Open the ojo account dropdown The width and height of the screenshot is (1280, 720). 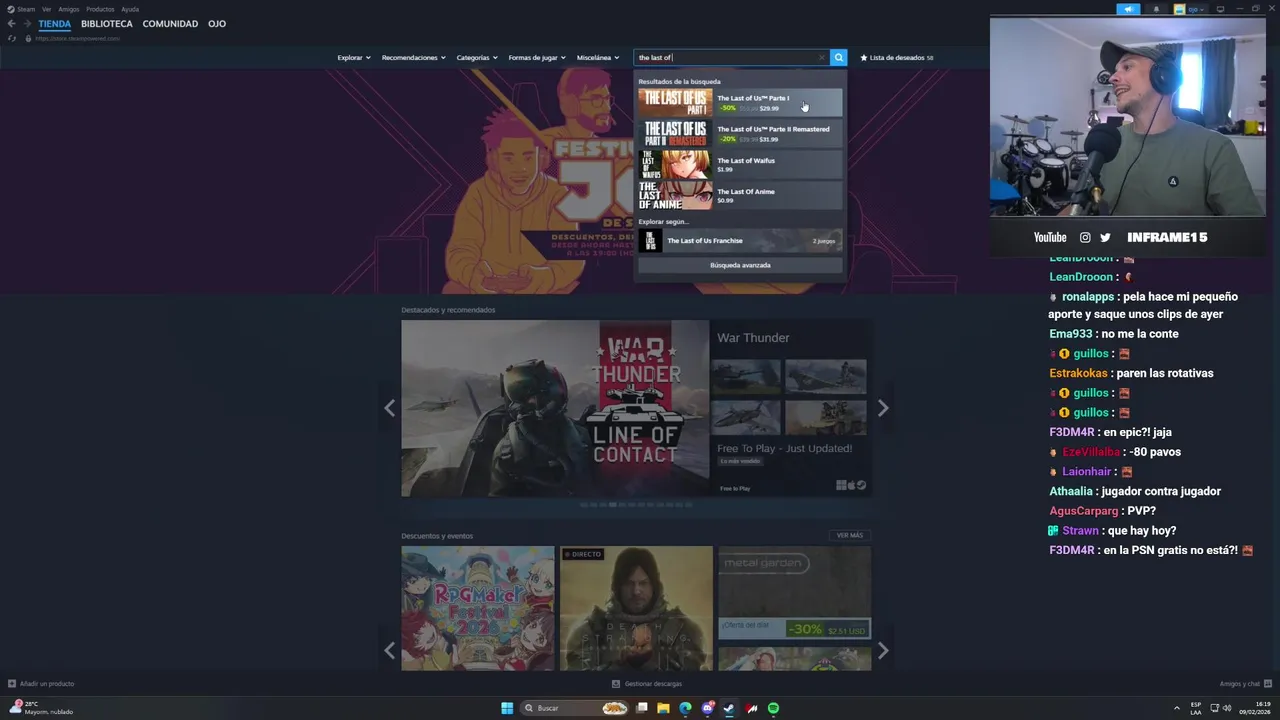(1190, 9)
